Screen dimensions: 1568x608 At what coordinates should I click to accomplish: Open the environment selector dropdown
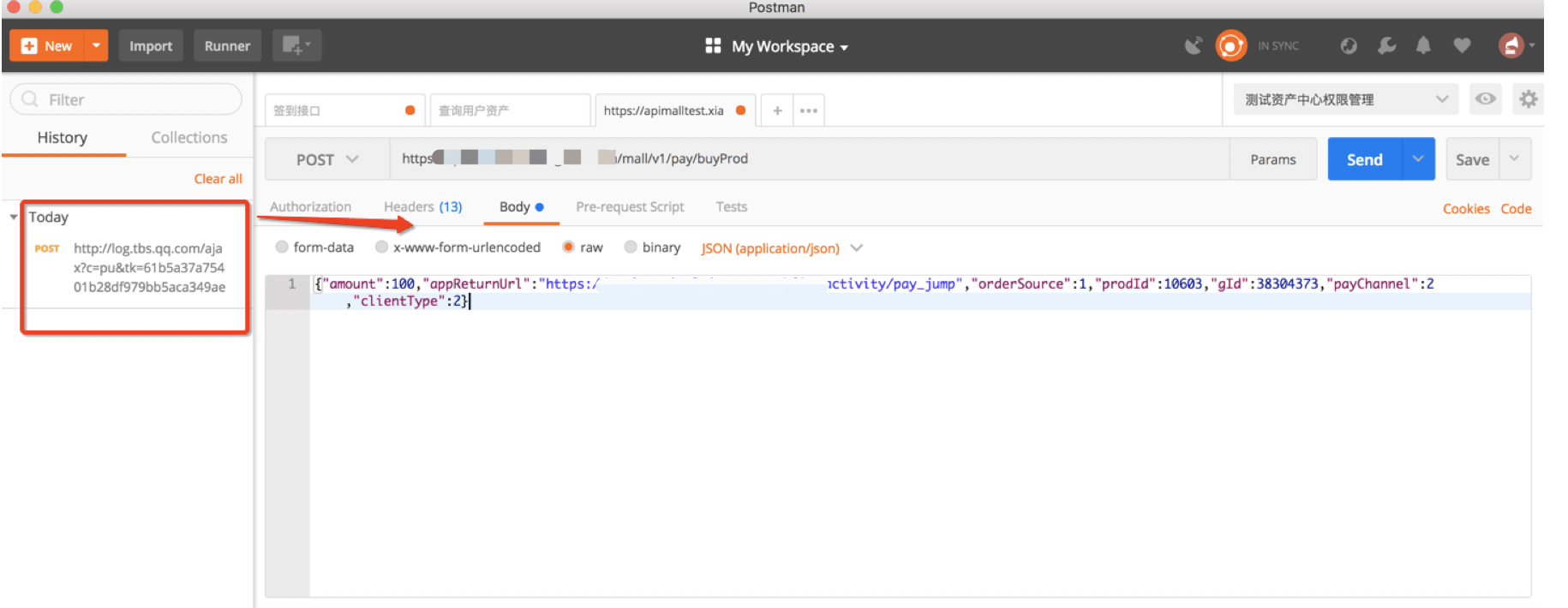coord(1346,99)
